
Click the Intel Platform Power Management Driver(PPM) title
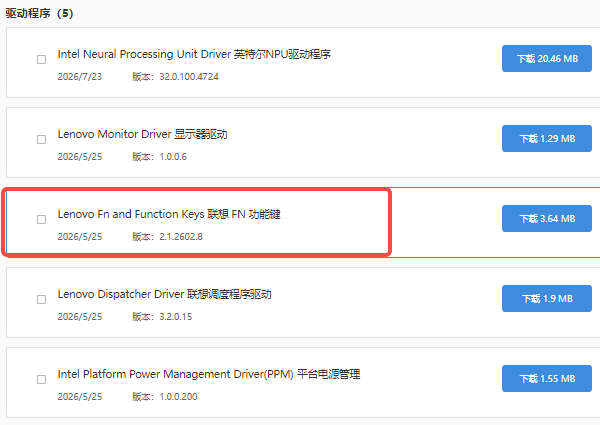(x=209, y=374)
